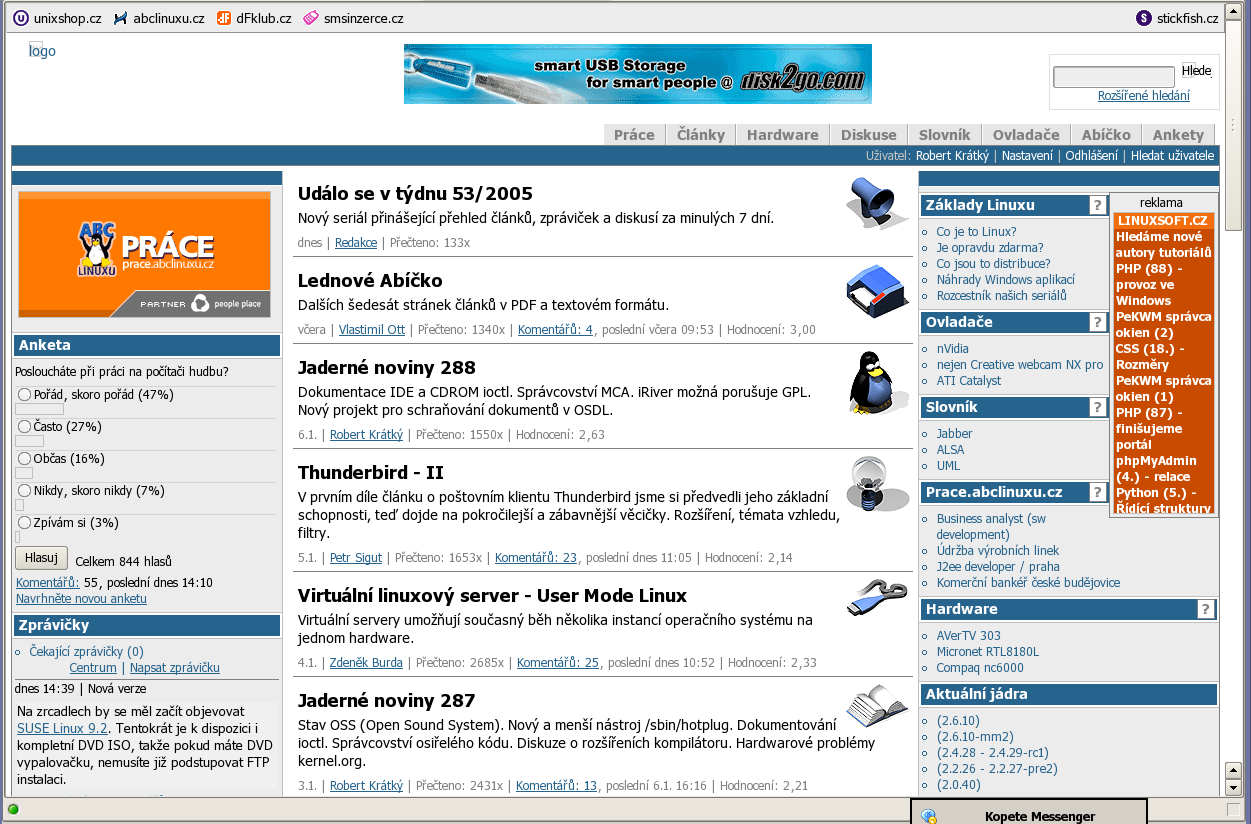Open the unixshop.cz bookmark icon
This screenshot has height=824, width=1251.
[x=20, y=18]
